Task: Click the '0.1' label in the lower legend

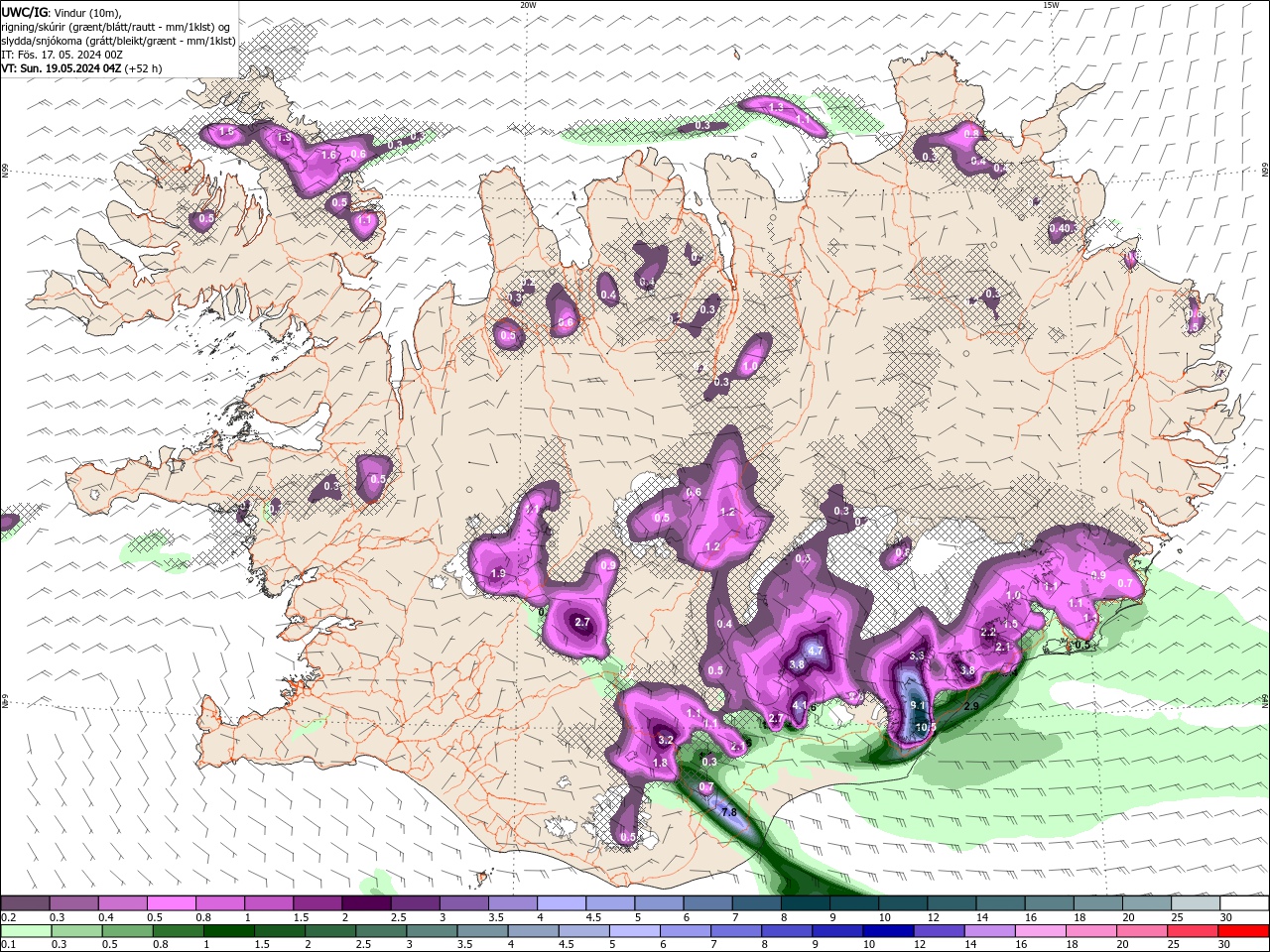Action: point(7,945)
